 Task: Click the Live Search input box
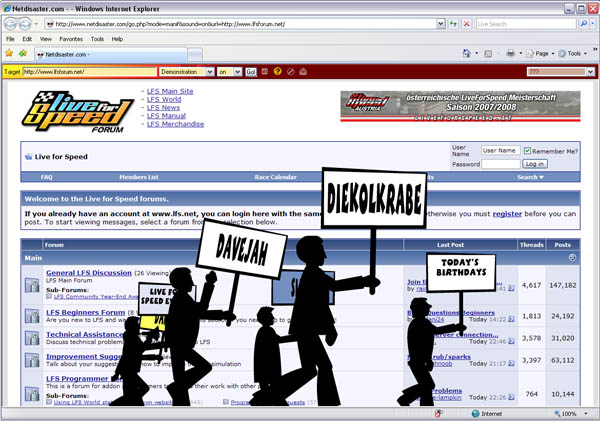click(x=526, y=24)
